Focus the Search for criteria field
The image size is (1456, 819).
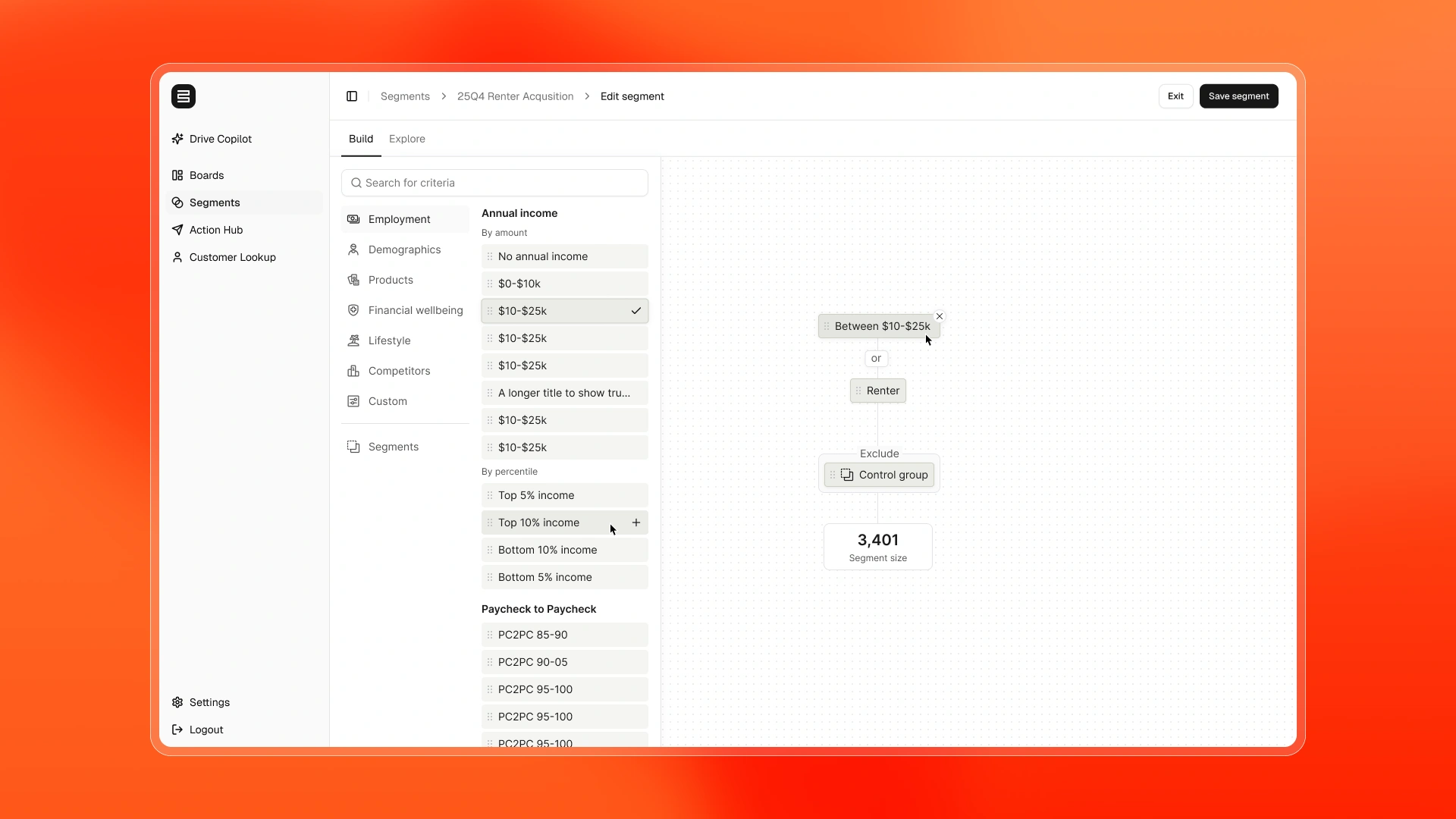(x=500, y=183)
